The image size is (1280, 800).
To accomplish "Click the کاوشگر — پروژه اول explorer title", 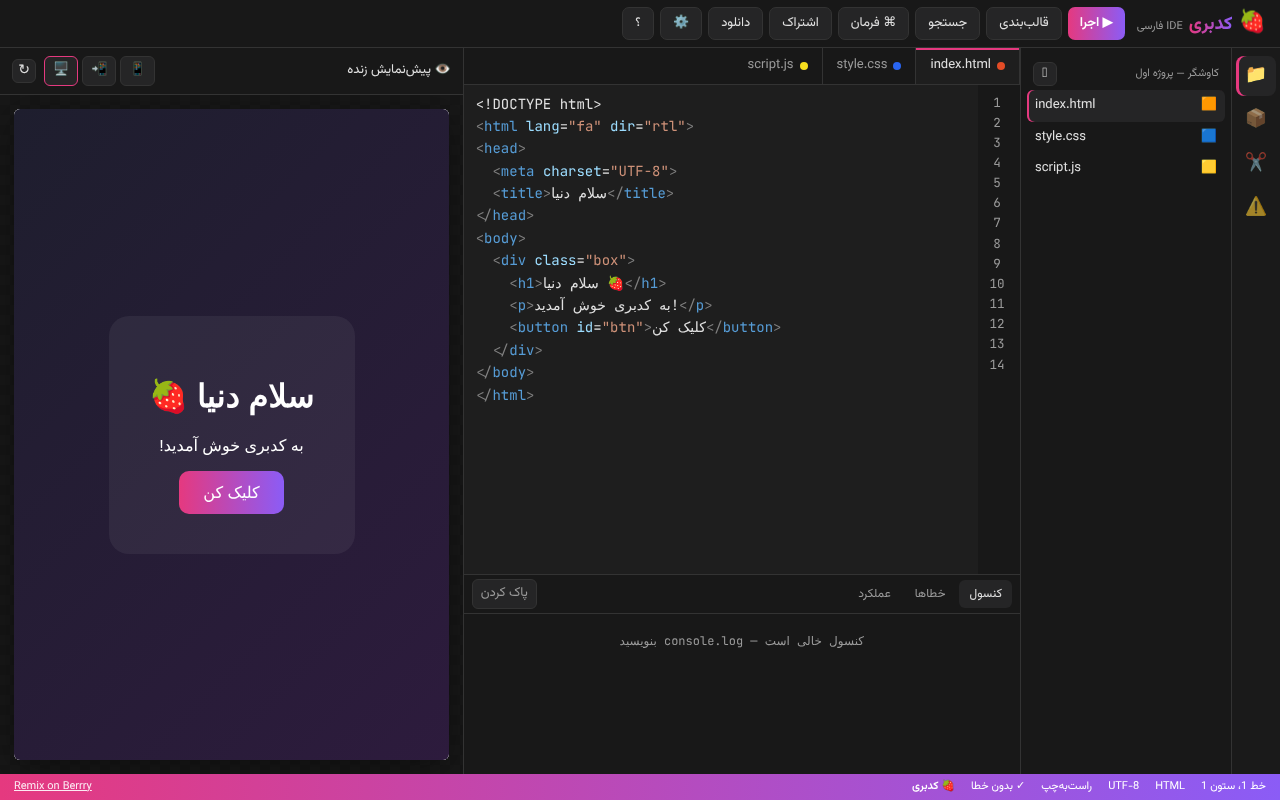I will coord(1176,73).
